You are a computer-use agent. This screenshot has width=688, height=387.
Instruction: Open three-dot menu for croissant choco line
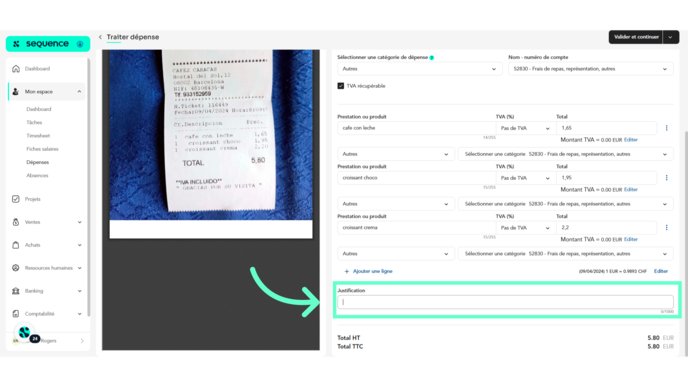point(666,178)
